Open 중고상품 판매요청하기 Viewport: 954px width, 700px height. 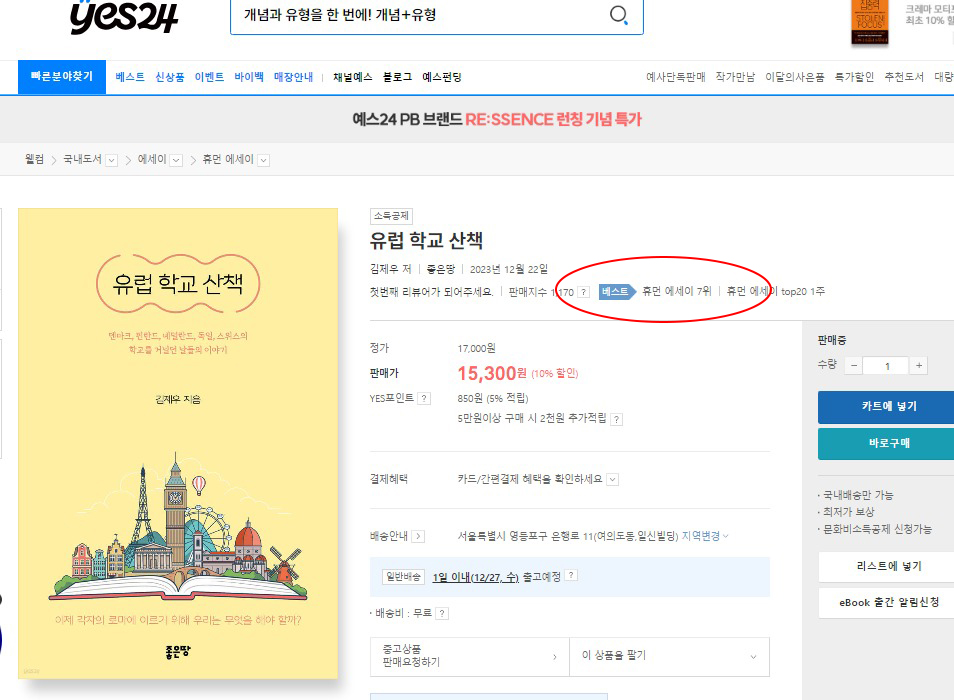[x=470, y=656]
